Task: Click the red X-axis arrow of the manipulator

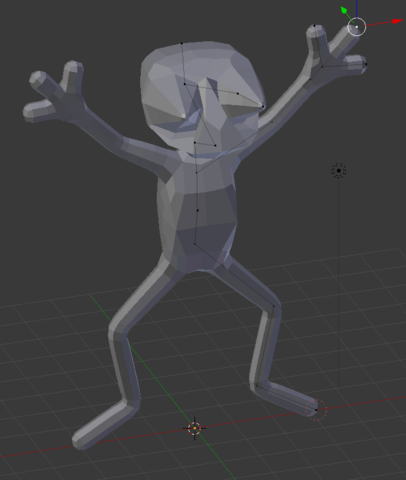Action: tap(397, 21)
